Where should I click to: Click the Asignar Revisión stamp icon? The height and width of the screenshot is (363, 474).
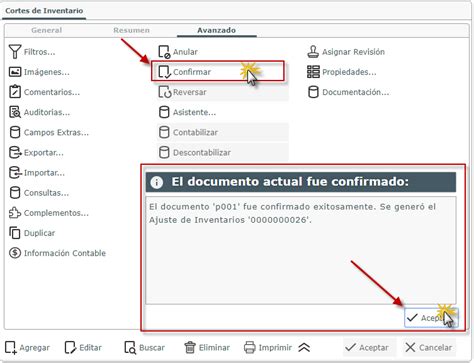click(313, 52)
